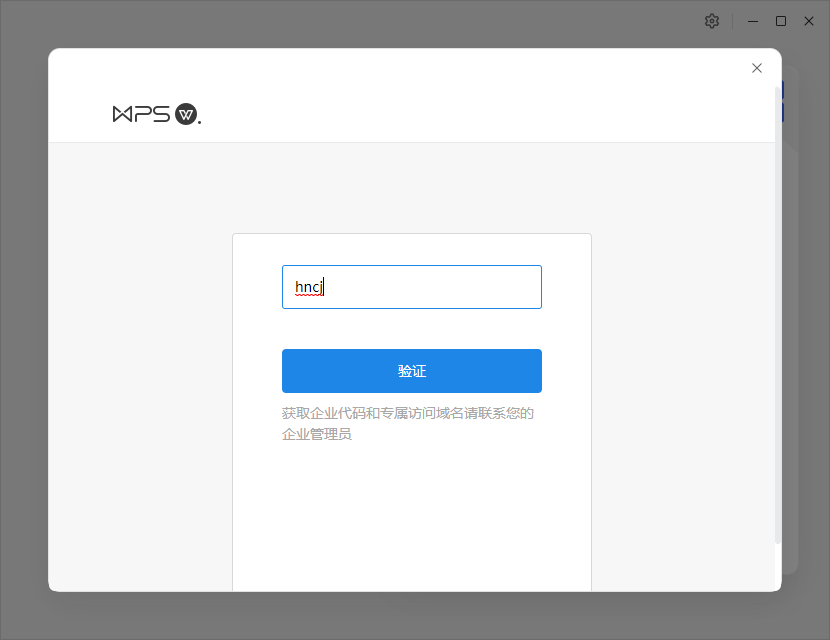Screen dimensions: 830x640
Task: Maximize the main window
Action: (x=781, y=21)
